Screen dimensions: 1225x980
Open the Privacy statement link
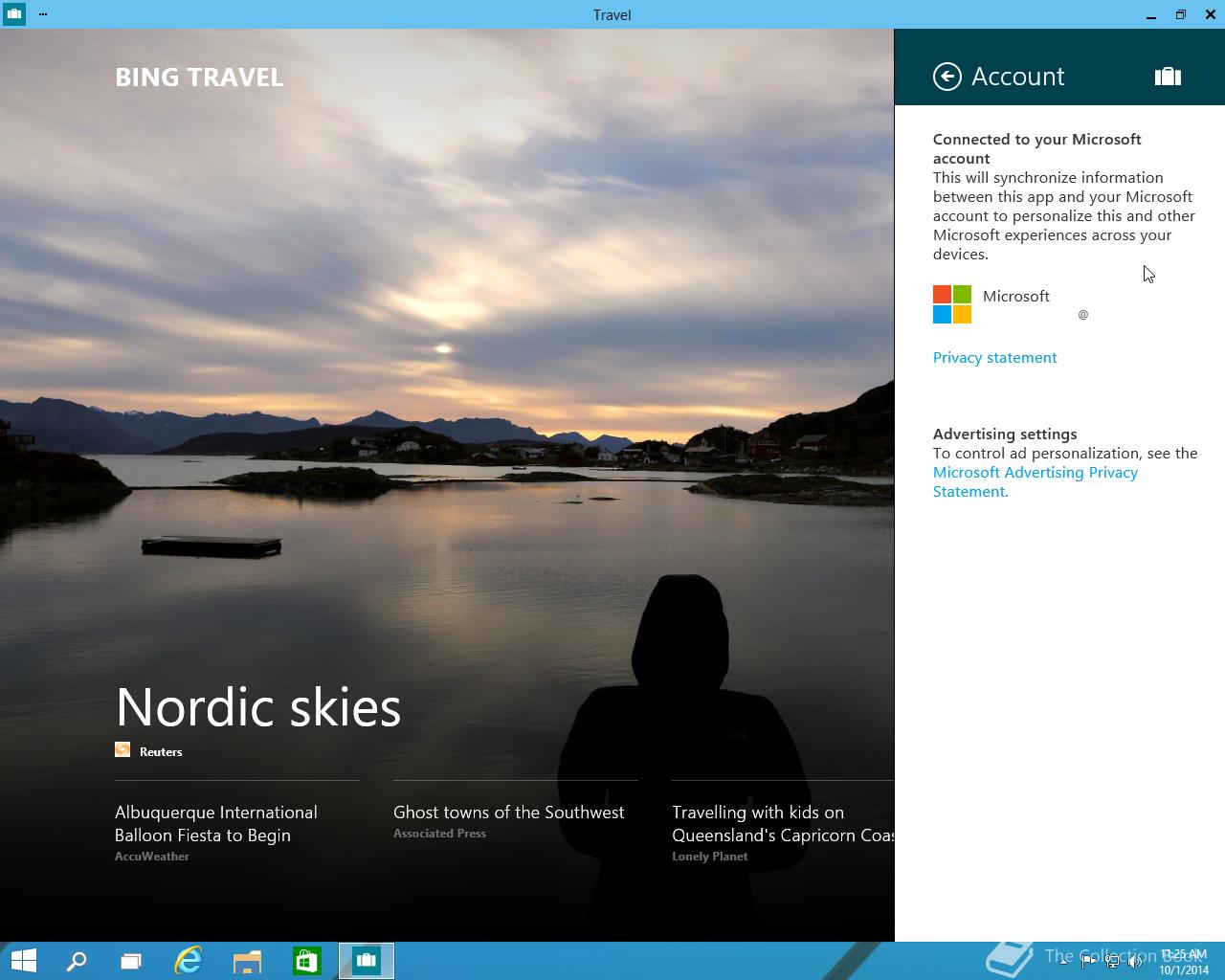click(994, 358)
